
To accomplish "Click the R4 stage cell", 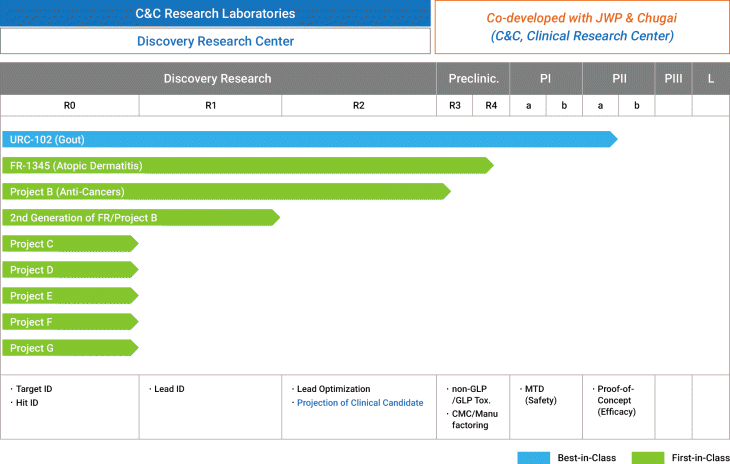I will tap(491, 106).
